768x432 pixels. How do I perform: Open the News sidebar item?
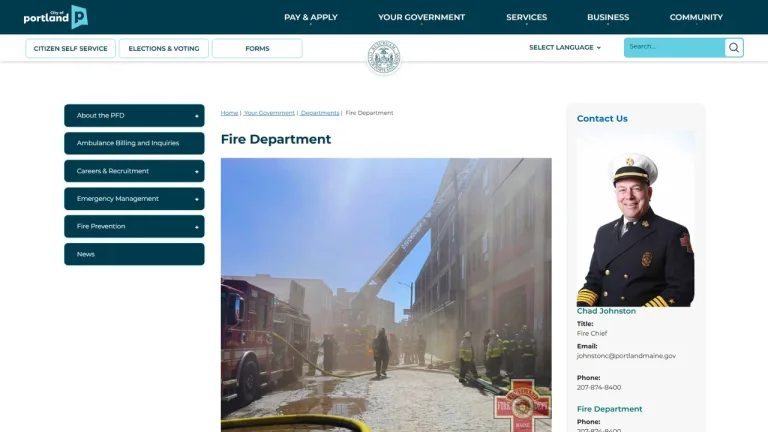pos(134,254)
